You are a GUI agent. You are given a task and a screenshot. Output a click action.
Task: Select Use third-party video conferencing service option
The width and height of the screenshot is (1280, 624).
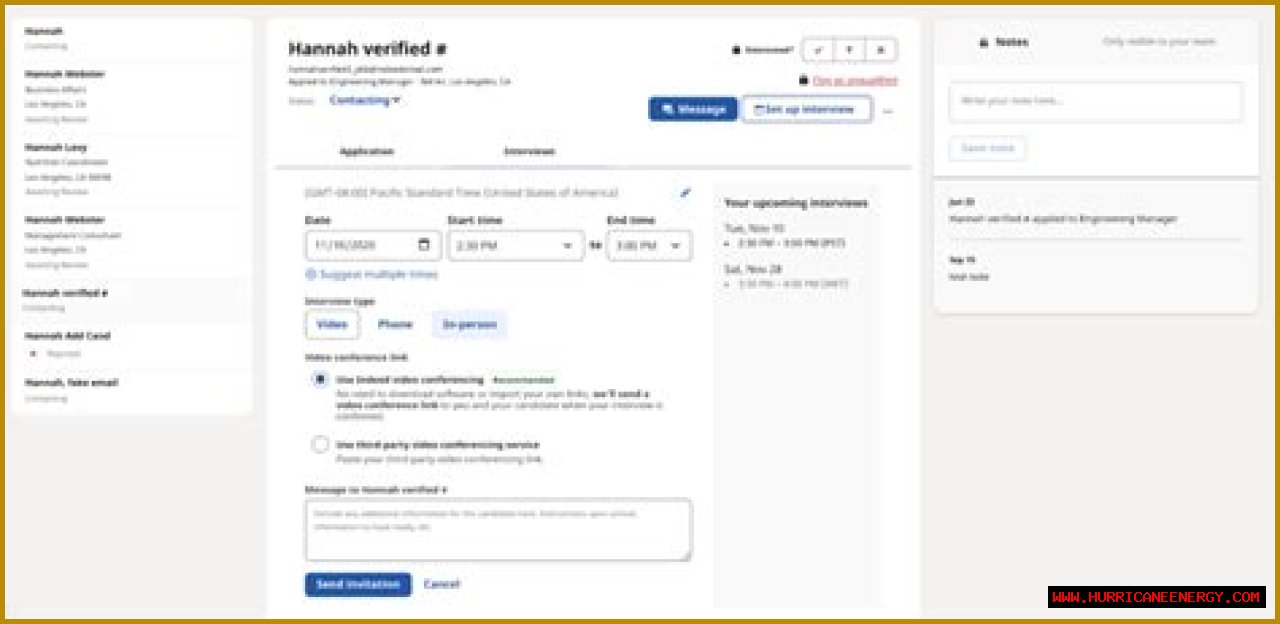point(320,445)
